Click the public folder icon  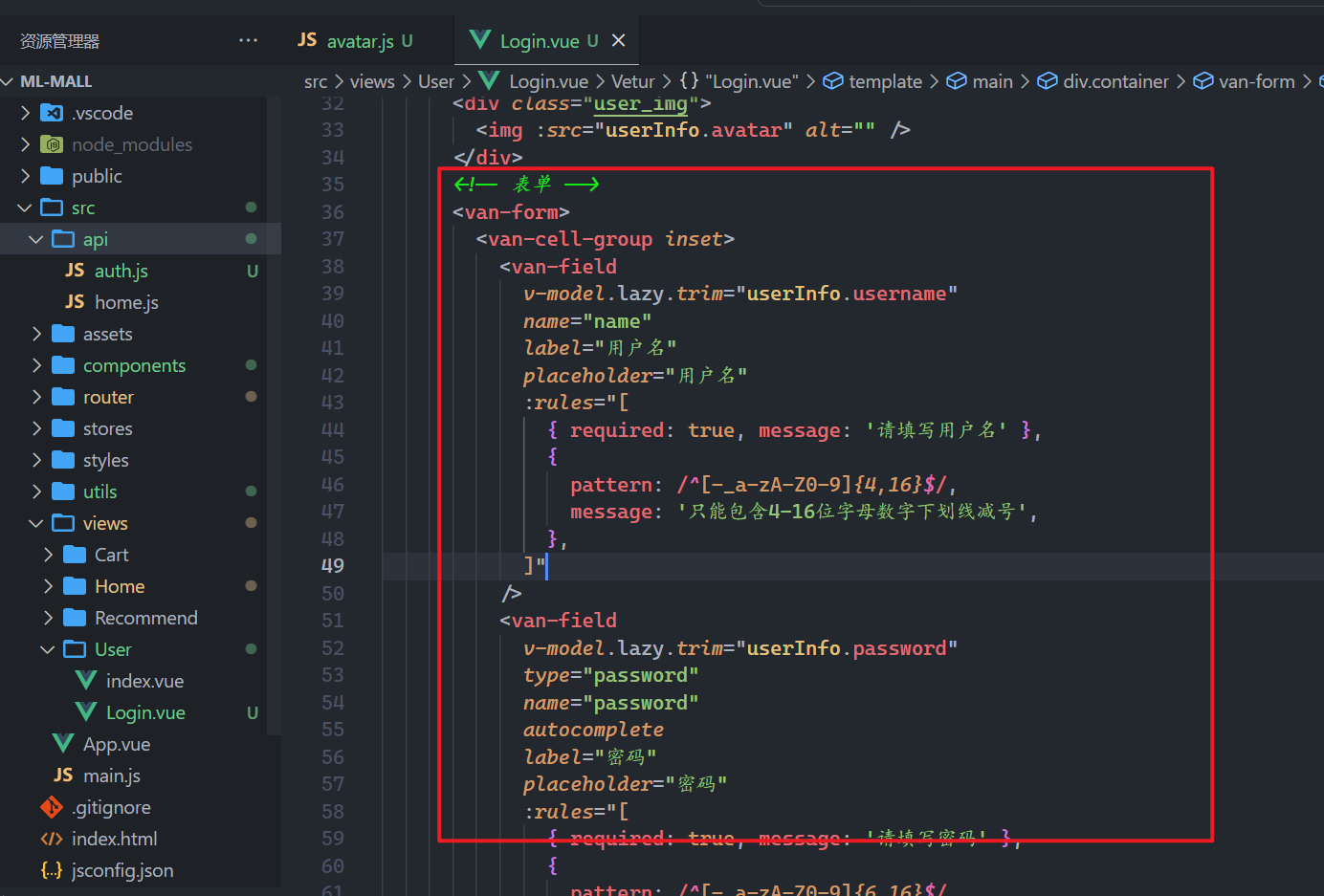click(x=52, y=176)
